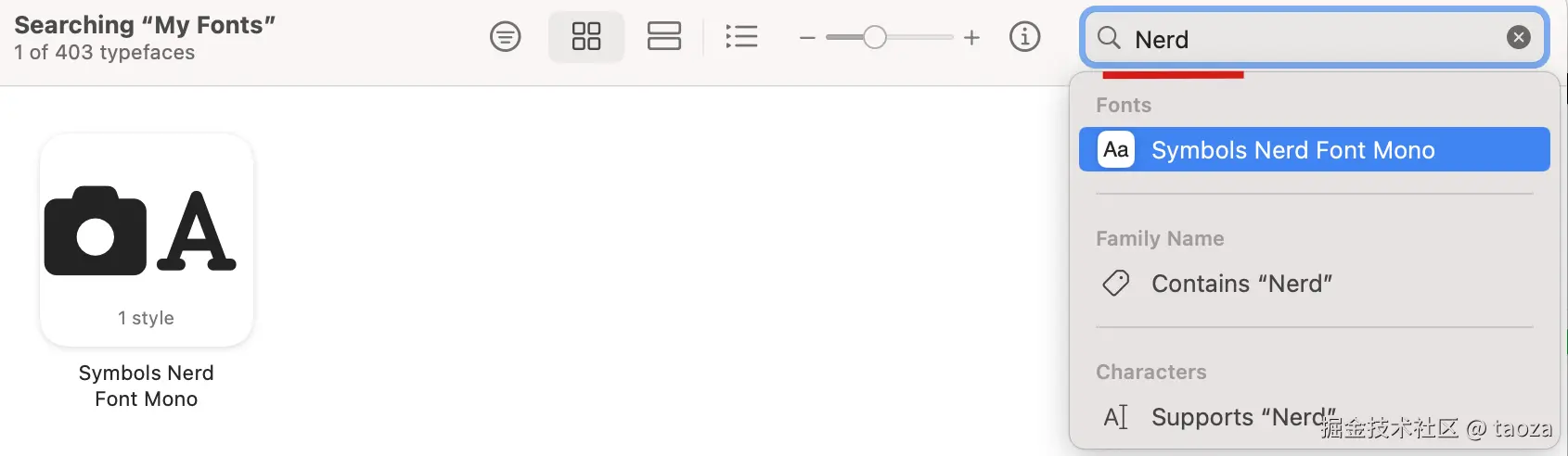
Task: Switch to samples view
Action: click(x=664, y=37)
